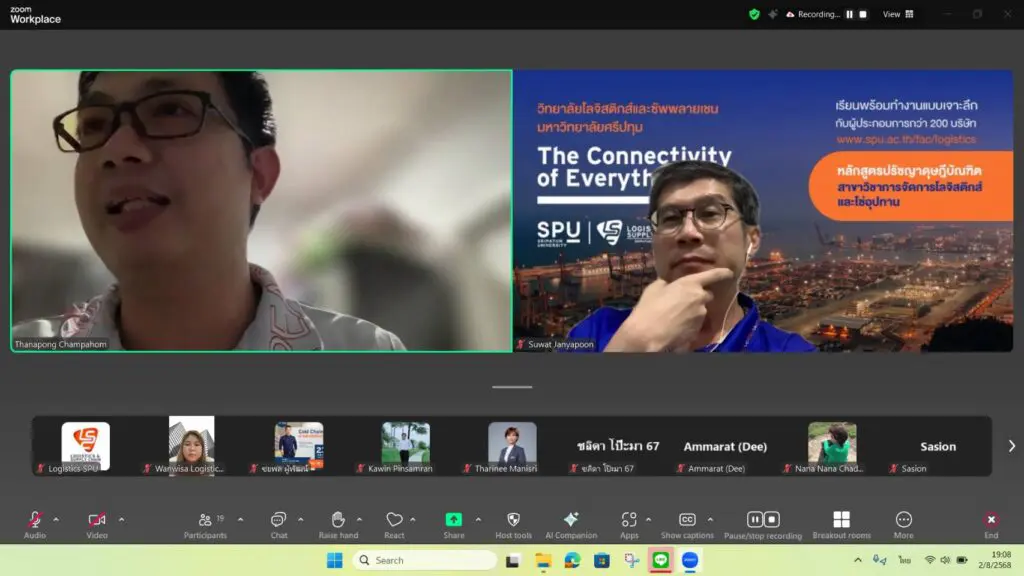Launch Microsoft Edge from the taskbar
1024x576 pixels.
click(x=572, y=560)
